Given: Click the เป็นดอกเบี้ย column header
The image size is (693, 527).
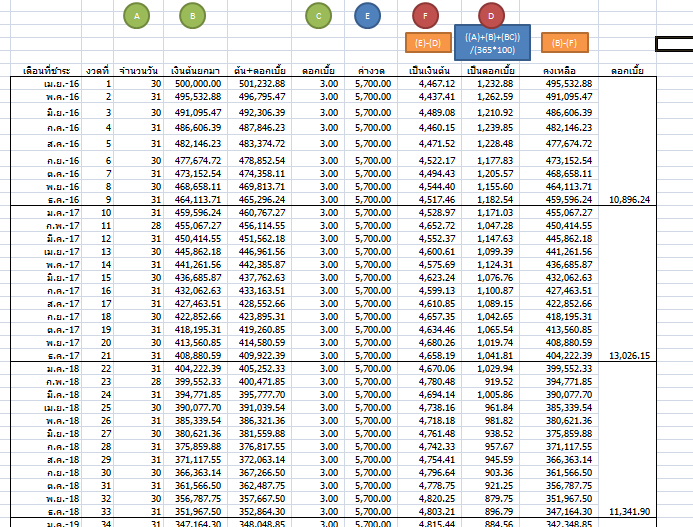Looking at the screenshot, I should point(491,71).
